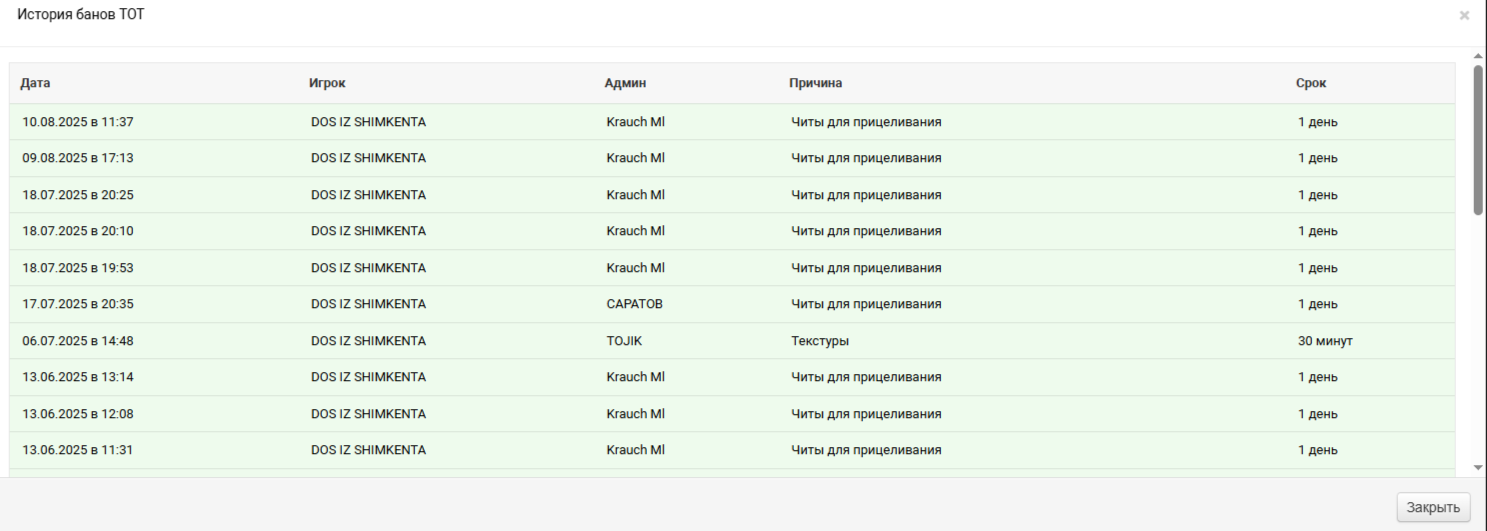Click the scrollbar down arrow
This screenshot has width=1487, height=531.
tap(1478, 467)
